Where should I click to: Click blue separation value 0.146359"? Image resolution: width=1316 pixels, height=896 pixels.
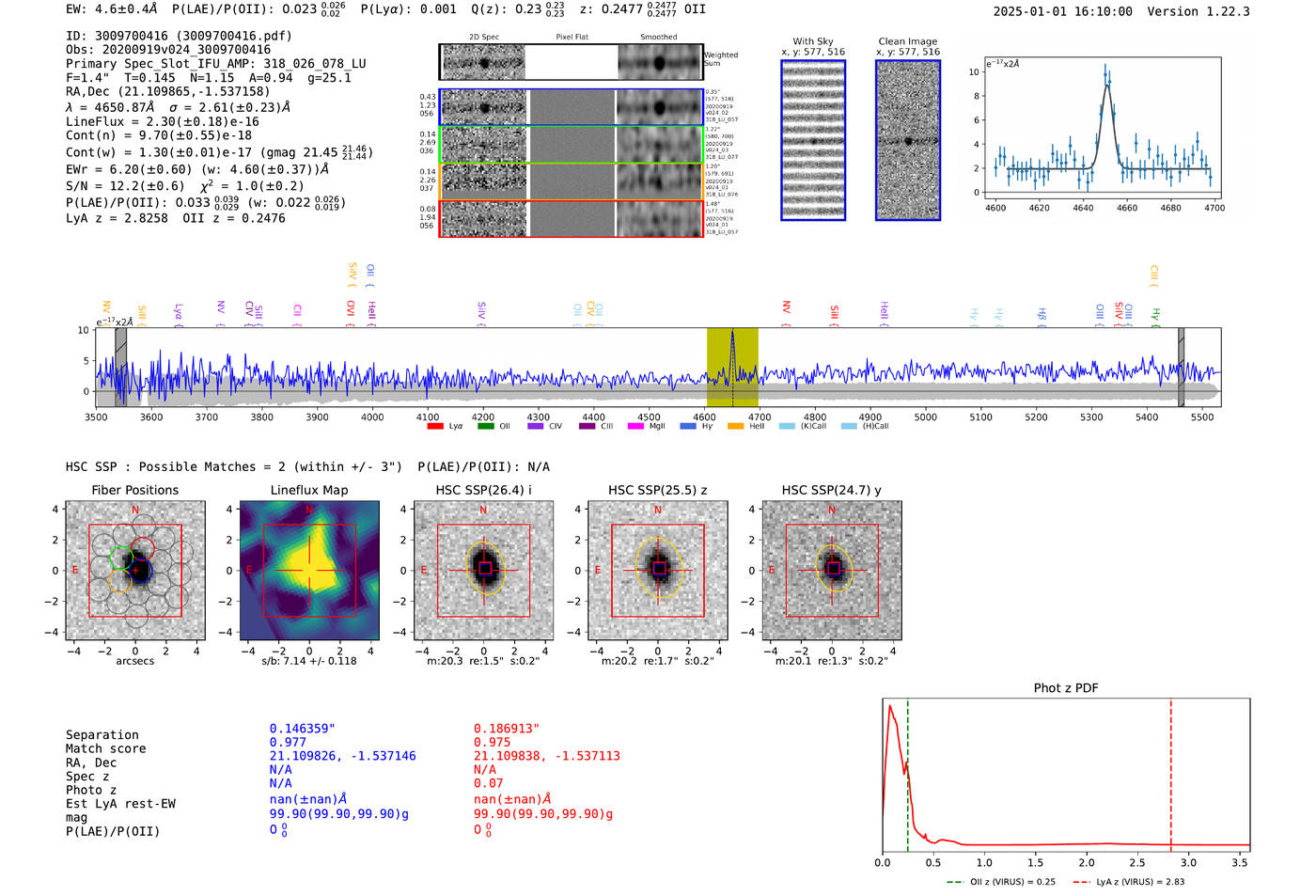click(x=303, y=729)
